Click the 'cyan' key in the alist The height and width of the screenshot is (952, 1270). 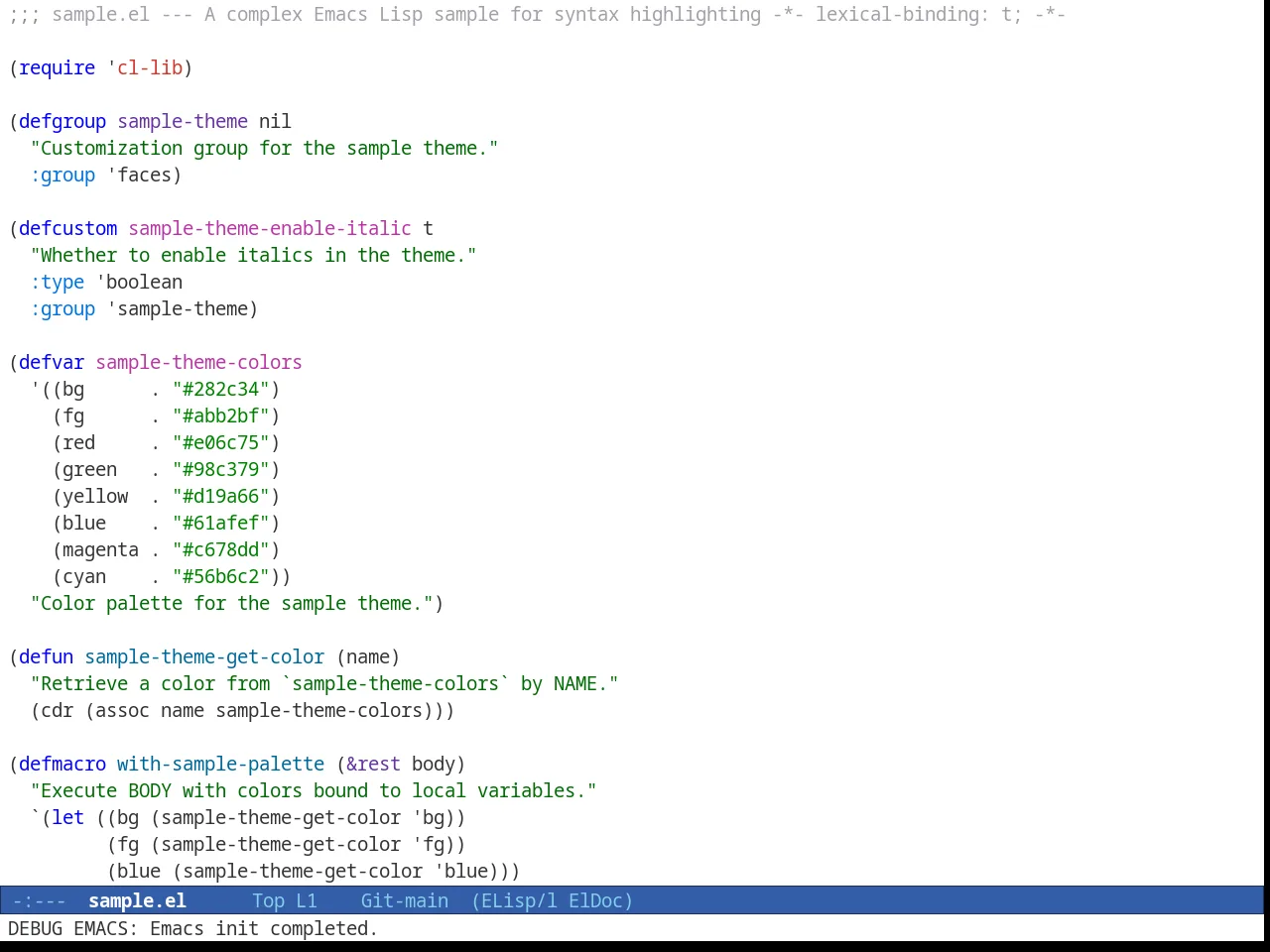point(84,576)
